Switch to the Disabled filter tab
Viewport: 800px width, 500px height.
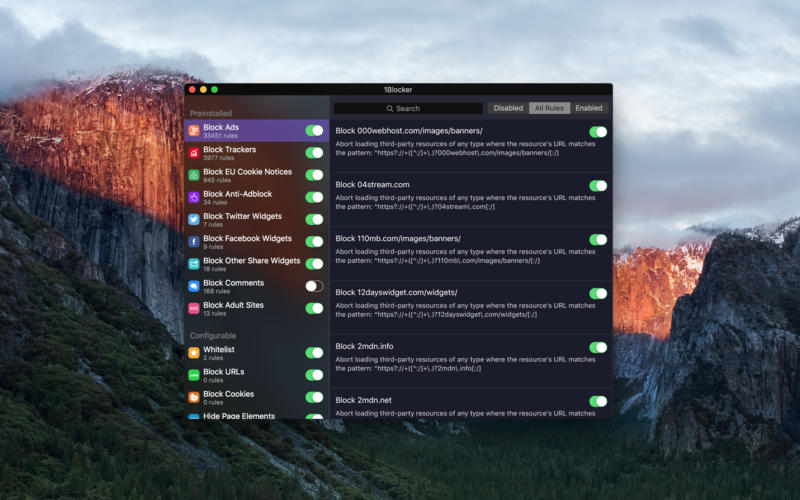click(508, 108)
